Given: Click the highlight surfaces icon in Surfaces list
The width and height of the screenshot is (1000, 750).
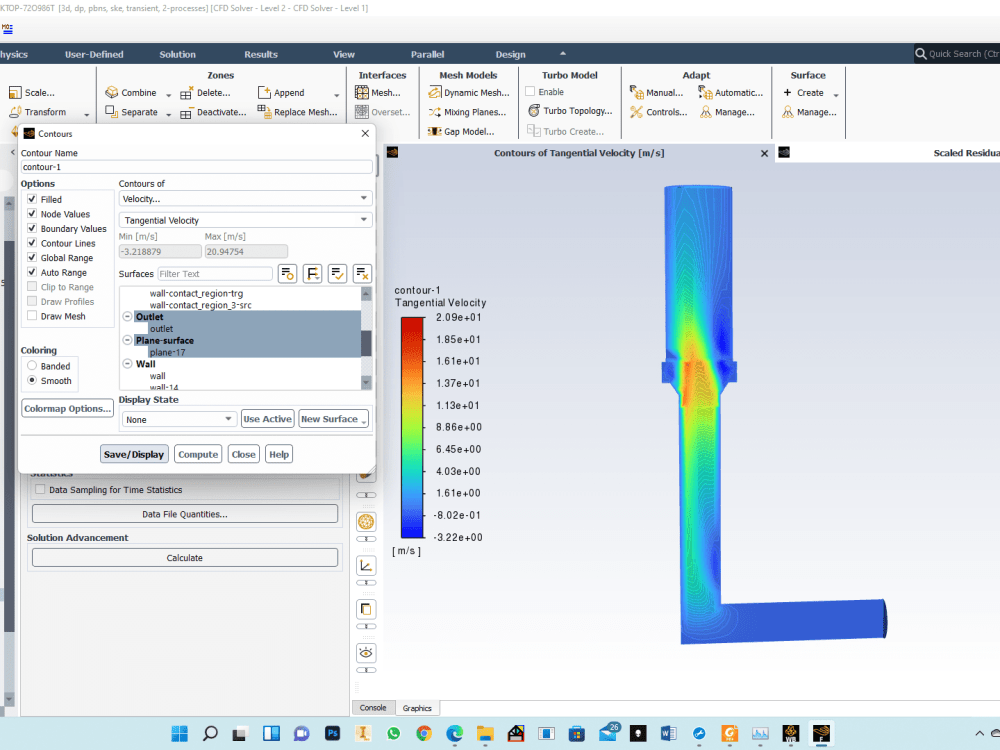Looking at the screenshot, I should tap(287, 273).
